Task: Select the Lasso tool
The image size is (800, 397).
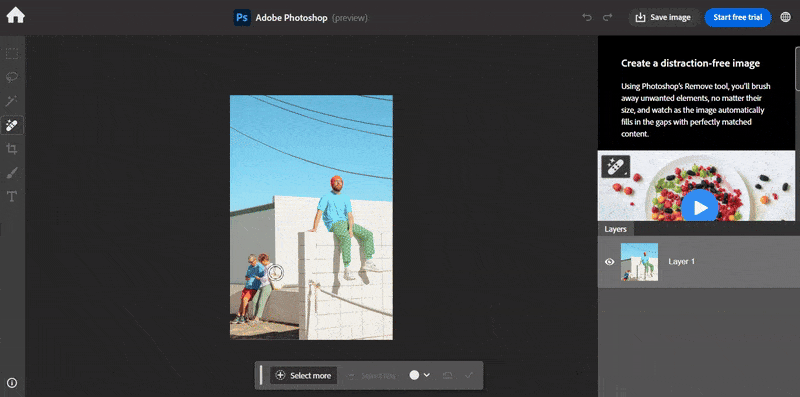Action: point(12,77)
